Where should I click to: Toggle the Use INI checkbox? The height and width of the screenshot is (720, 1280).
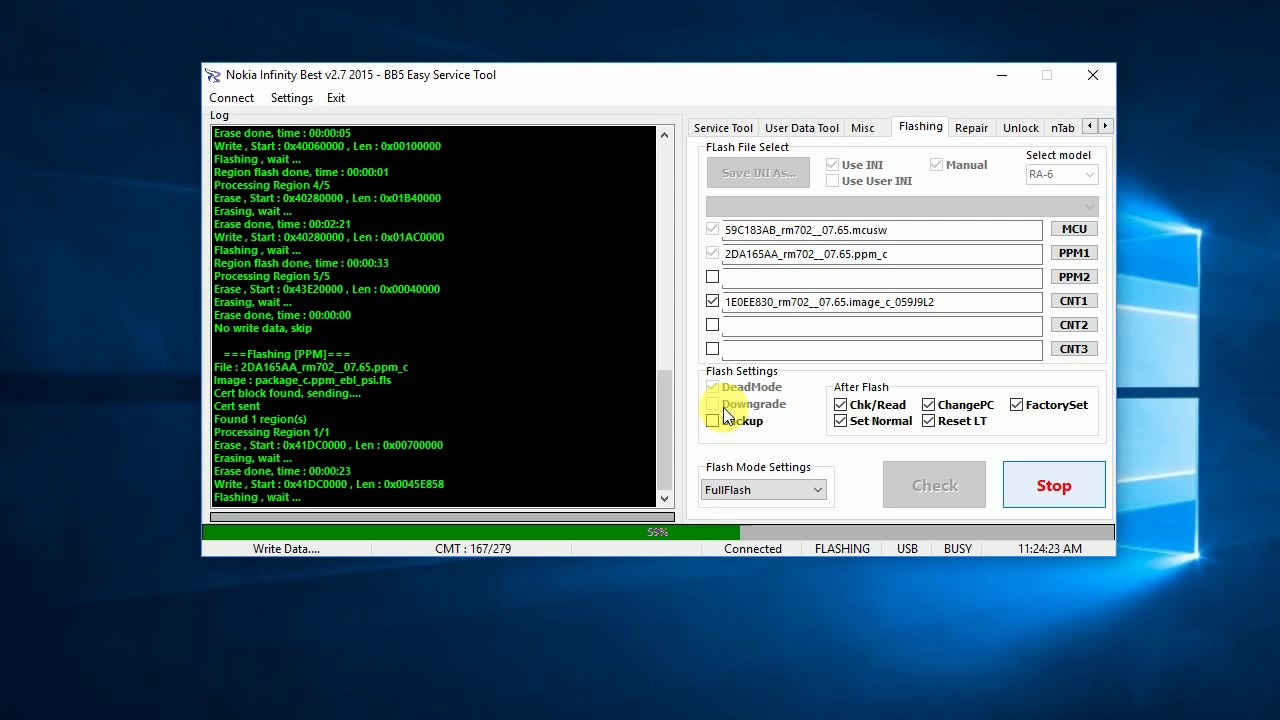pos(832,165)
